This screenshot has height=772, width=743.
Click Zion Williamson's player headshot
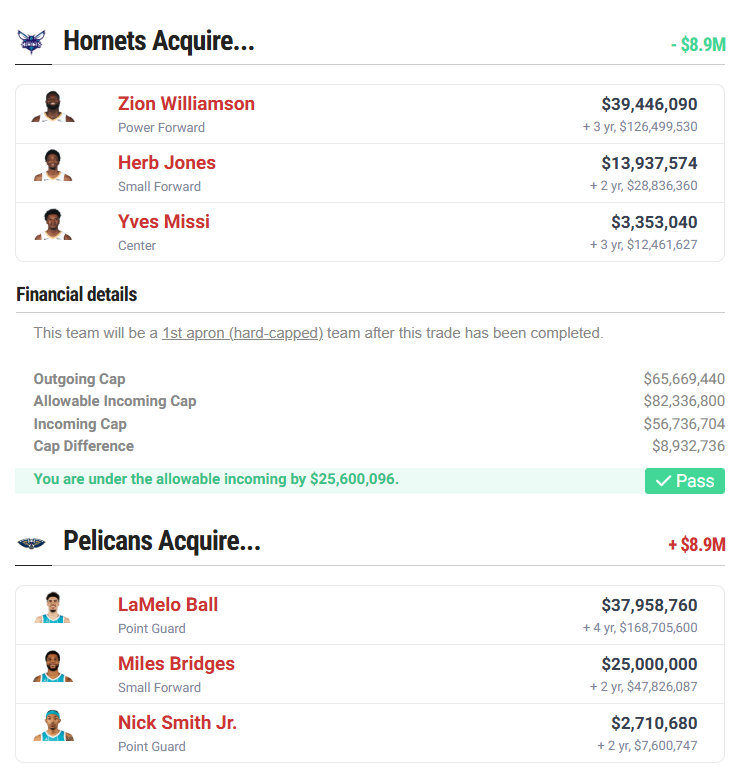(x=53, y=107)
